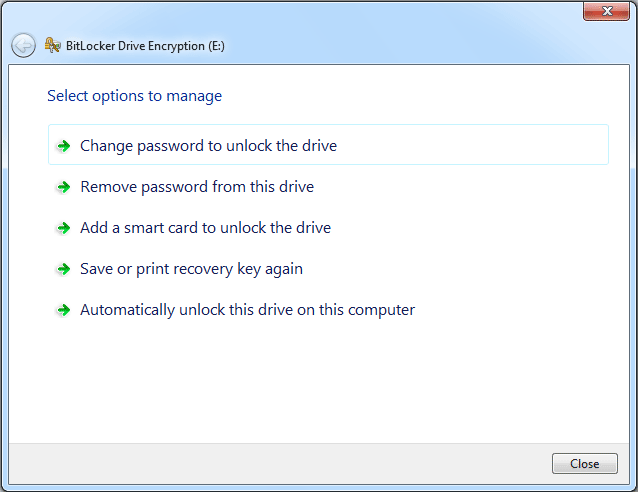Viewport: 638px width, 492px height.
Task: Click green arrow beside Add a smart card
Action: (64, 228)
